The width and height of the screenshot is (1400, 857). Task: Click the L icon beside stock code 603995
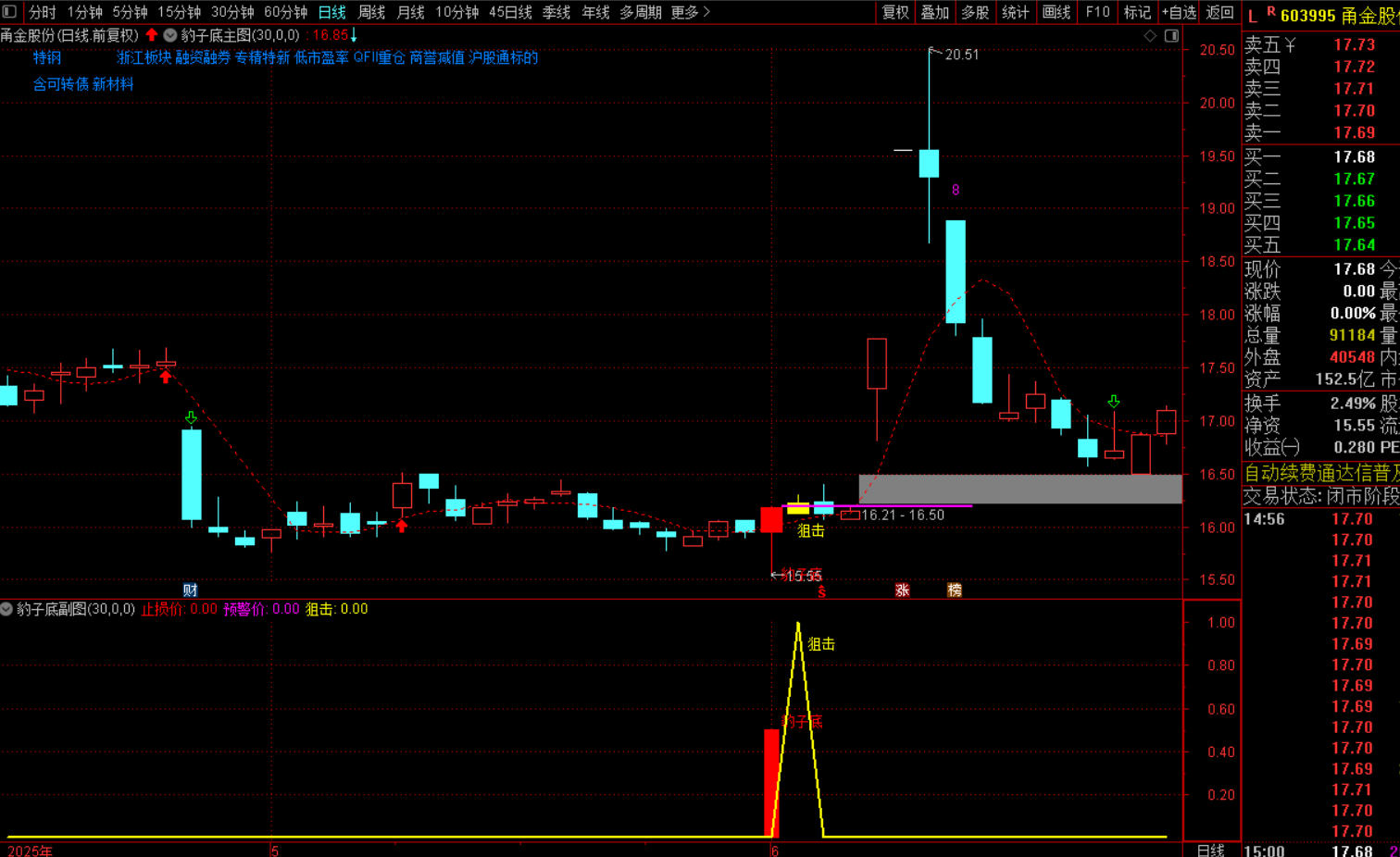point(1253,16)
